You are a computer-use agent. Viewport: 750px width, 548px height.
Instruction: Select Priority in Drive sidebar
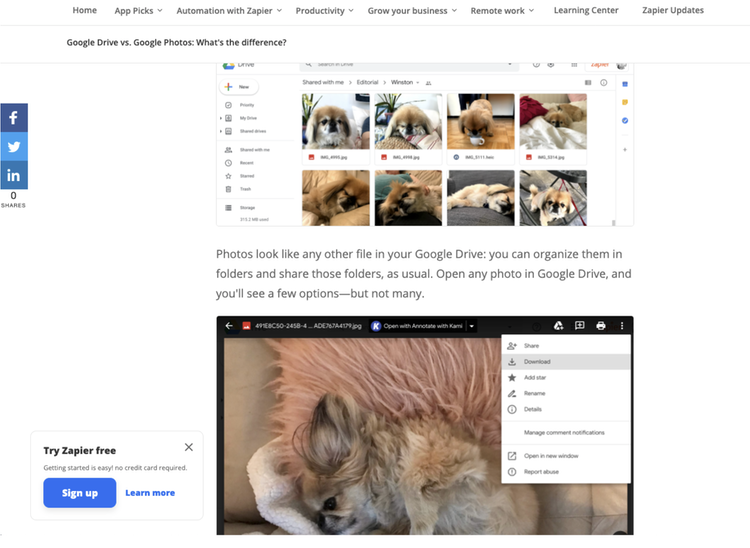coord(239,105)
